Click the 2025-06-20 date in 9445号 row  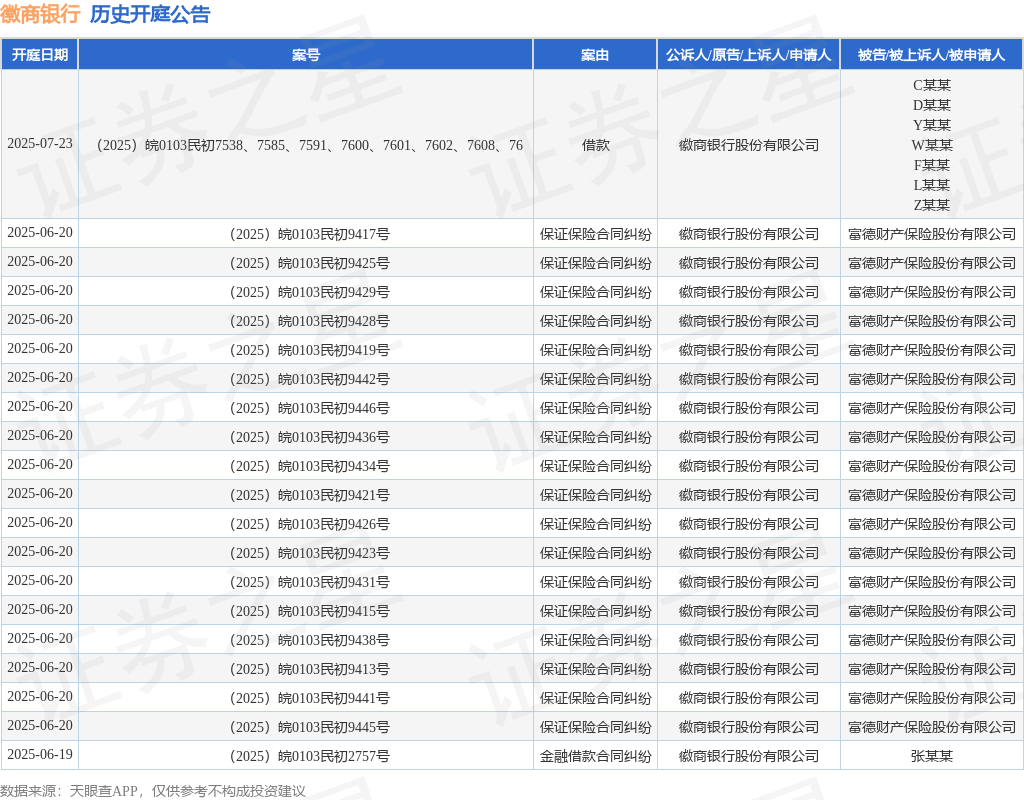coord(40,726)
